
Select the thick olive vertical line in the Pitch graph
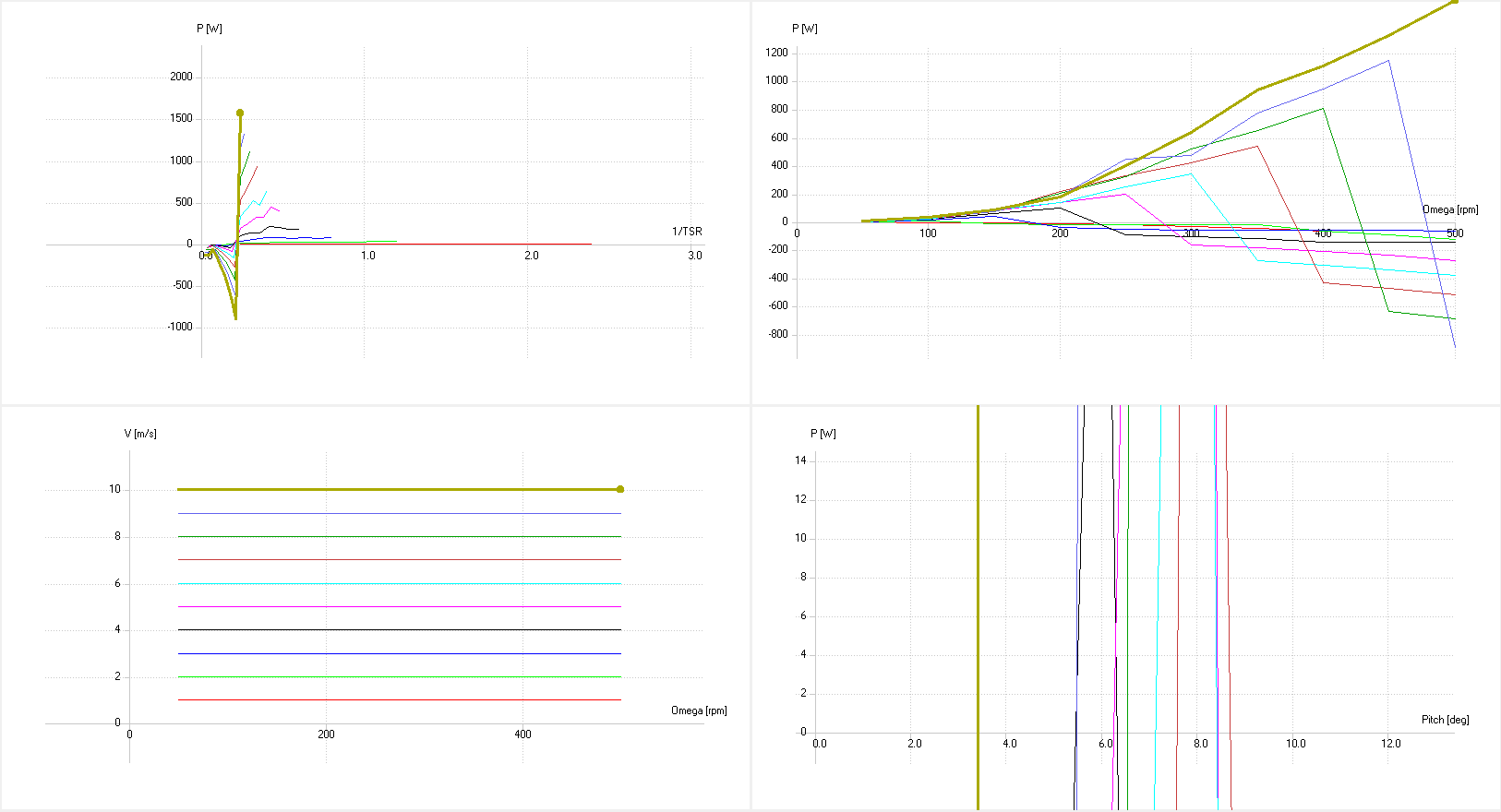click(x=978, y=607)
